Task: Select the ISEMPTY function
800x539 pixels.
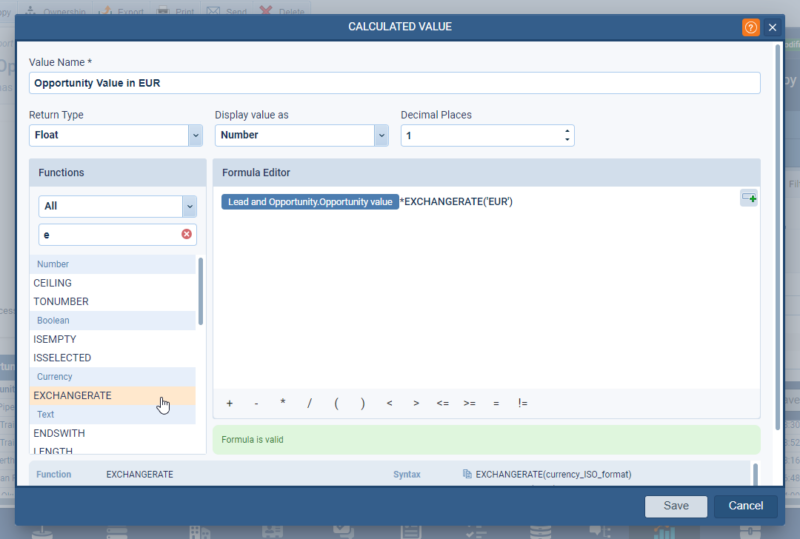Action: (112, 339)
